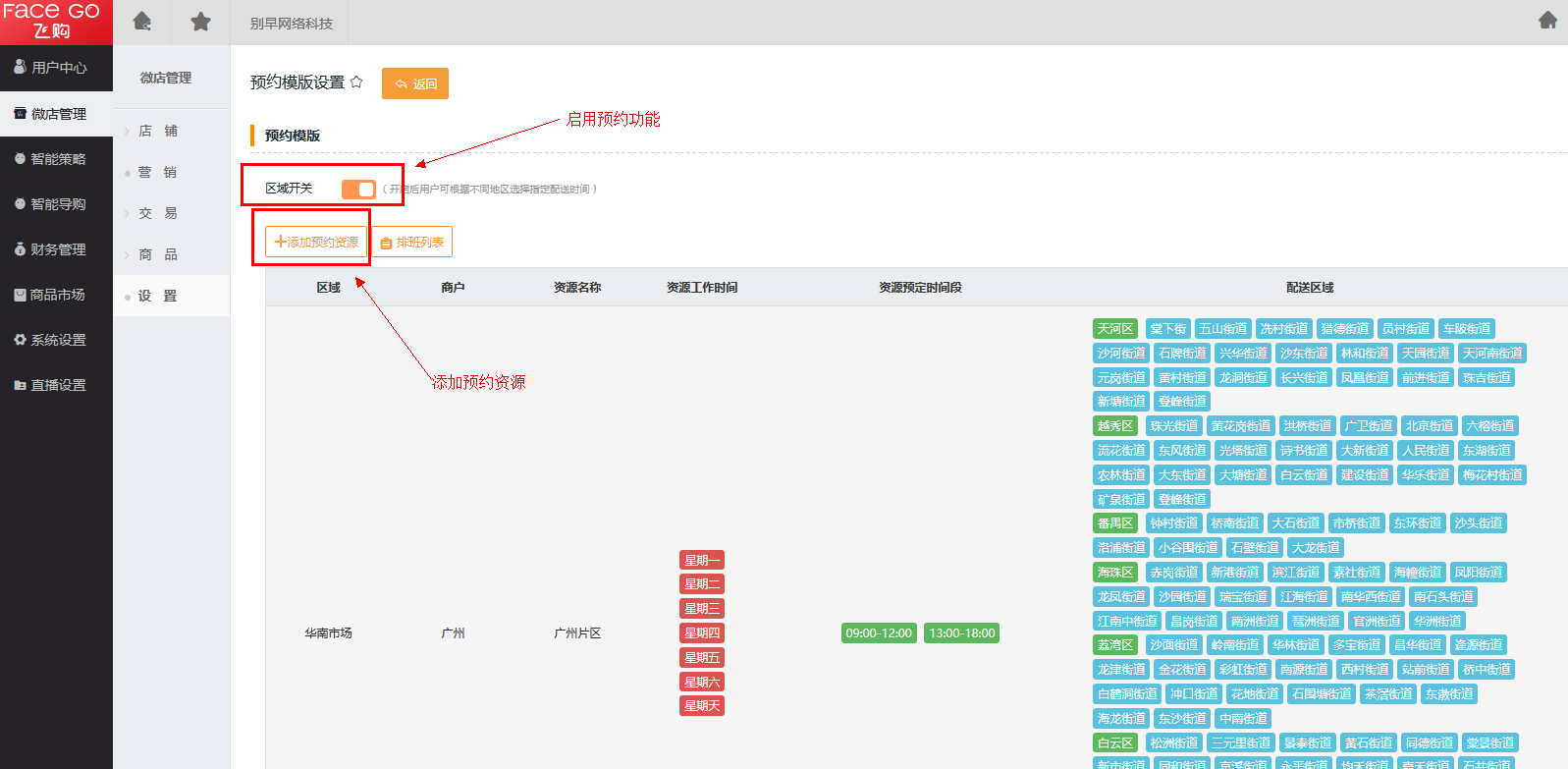Open 财务管理 in the left sidebar
The width and height of the screenshot is (1568, 769).
(57, 249)
